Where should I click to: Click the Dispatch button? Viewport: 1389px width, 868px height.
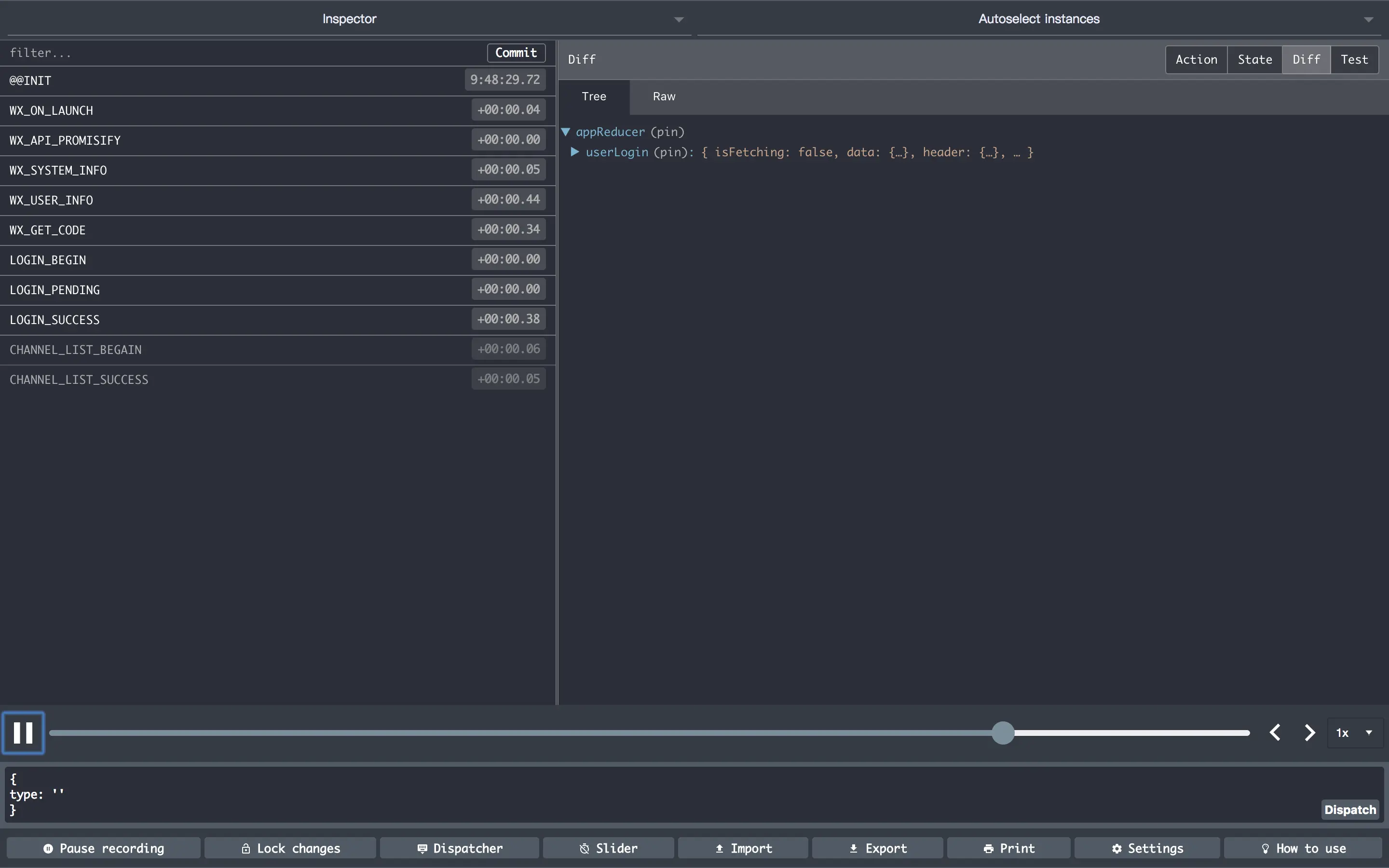1350,810
